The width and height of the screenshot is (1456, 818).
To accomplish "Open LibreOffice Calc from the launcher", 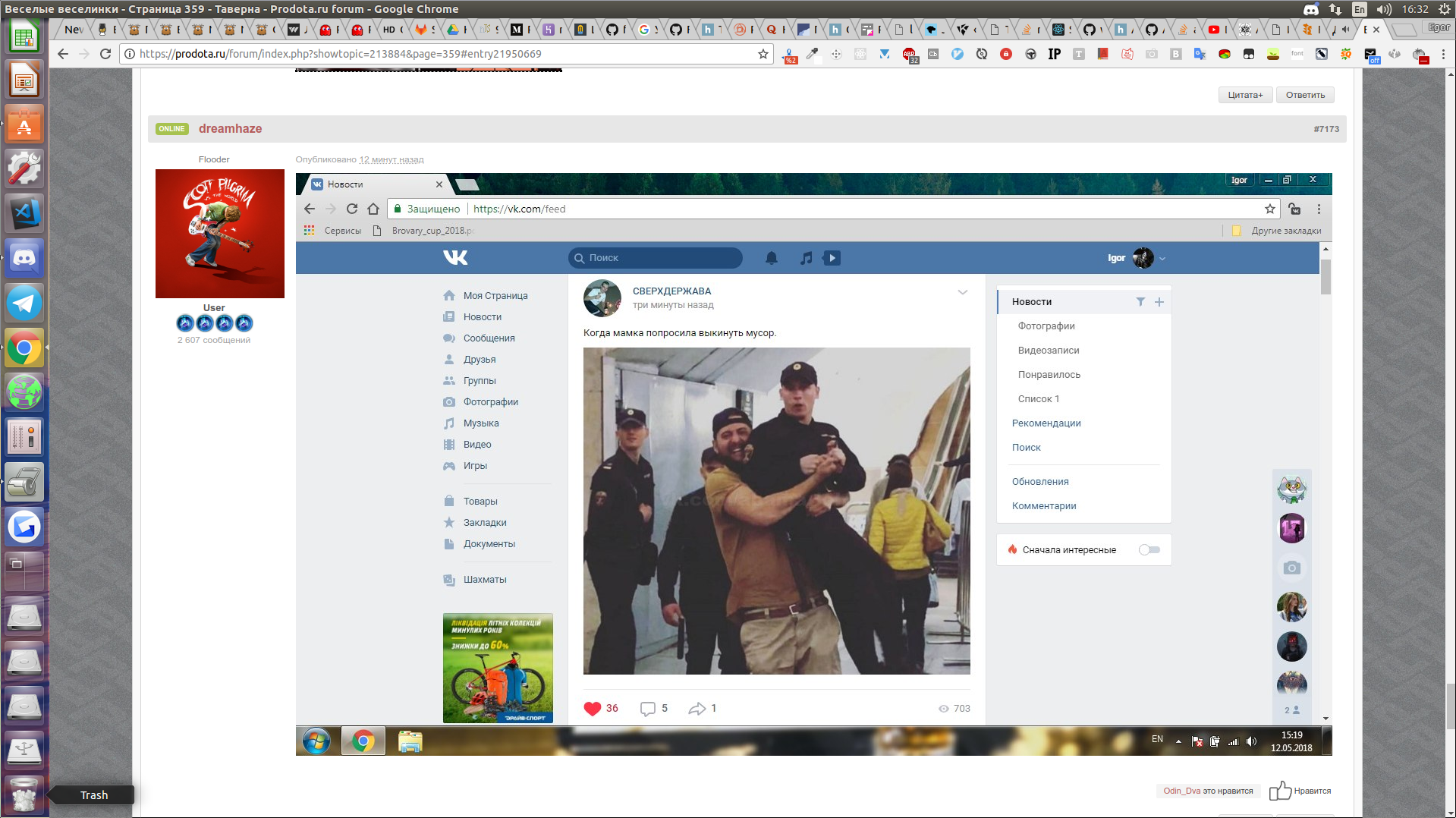I will click(24, 36).
